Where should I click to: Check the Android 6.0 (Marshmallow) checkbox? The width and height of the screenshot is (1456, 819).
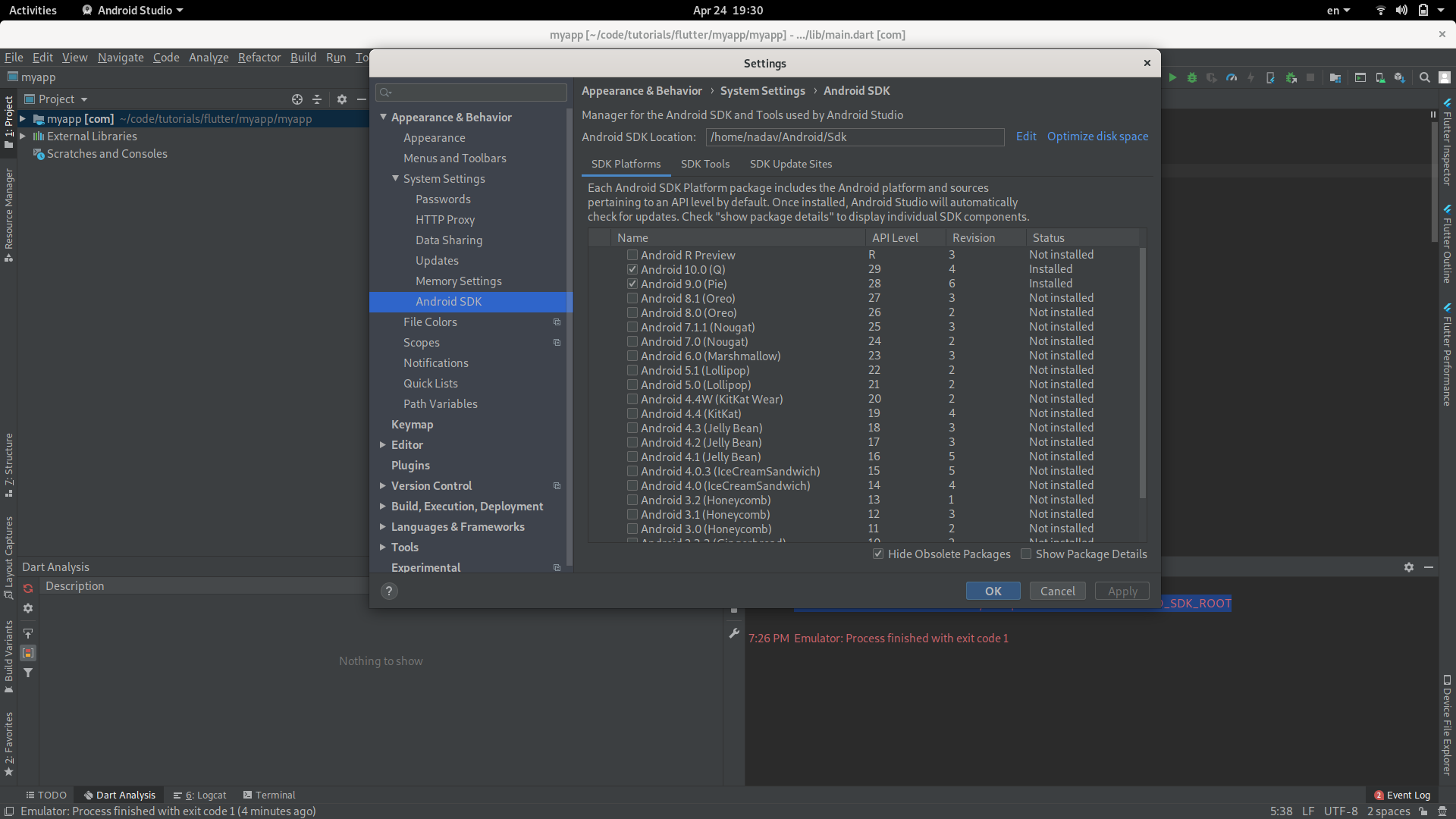(x=632, y=356)
